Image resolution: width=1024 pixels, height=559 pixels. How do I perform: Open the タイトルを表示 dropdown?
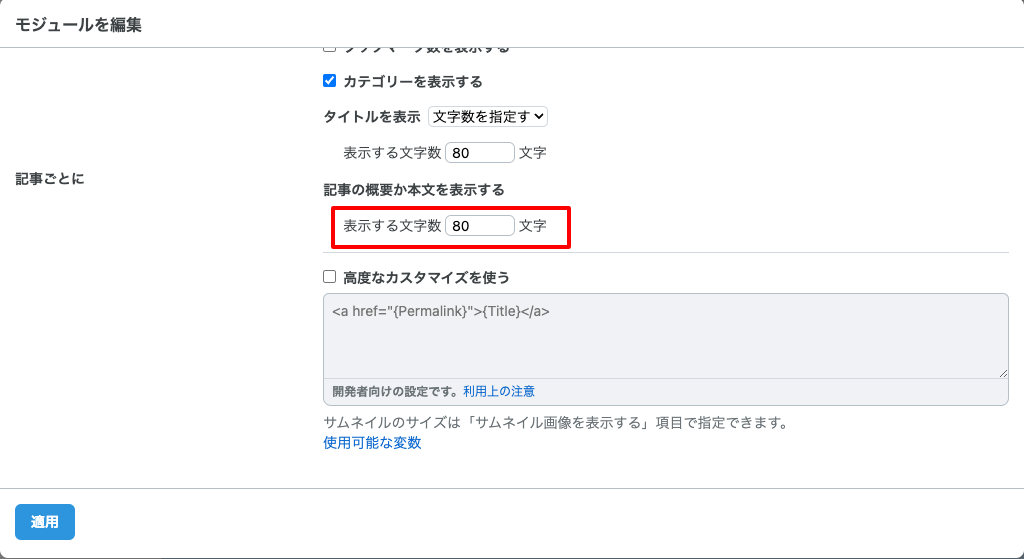coord(488,117)
